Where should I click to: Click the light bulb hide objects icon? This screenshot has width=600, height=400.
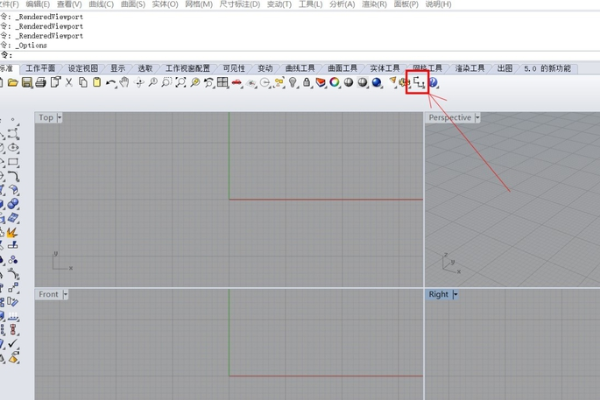pos(293,83)
